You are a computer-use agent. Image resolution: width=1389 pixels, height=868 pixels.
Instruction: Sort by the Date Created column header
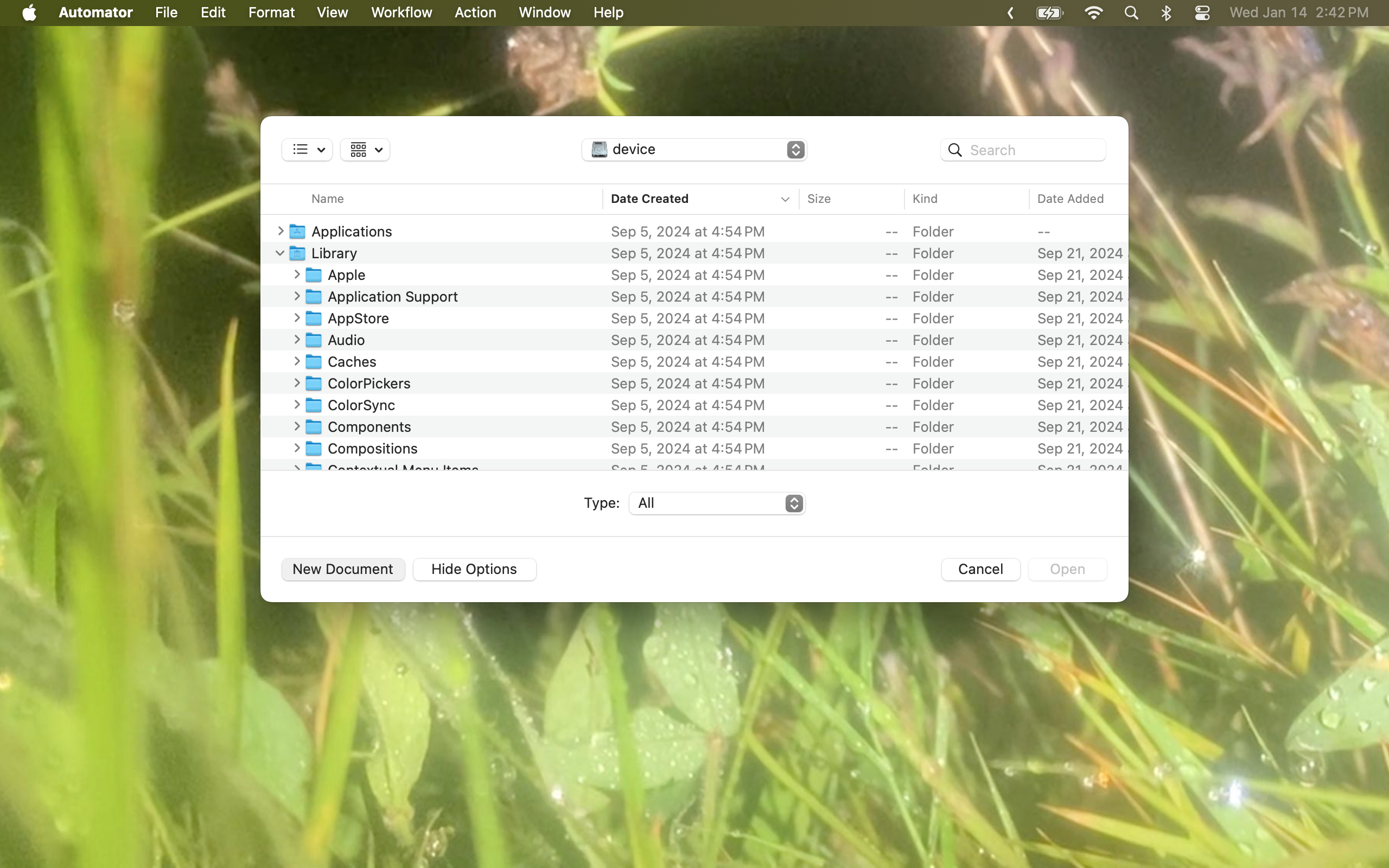[648, 199]
